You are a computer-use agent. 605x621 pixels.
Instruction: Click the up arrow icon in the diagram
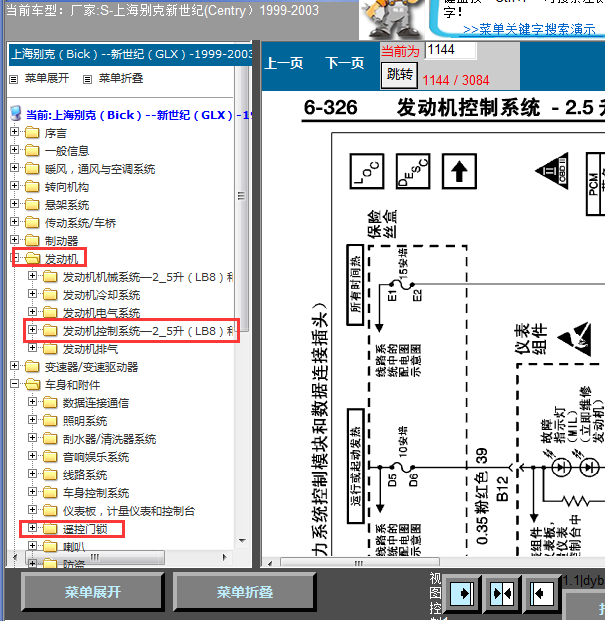[459, 171]
